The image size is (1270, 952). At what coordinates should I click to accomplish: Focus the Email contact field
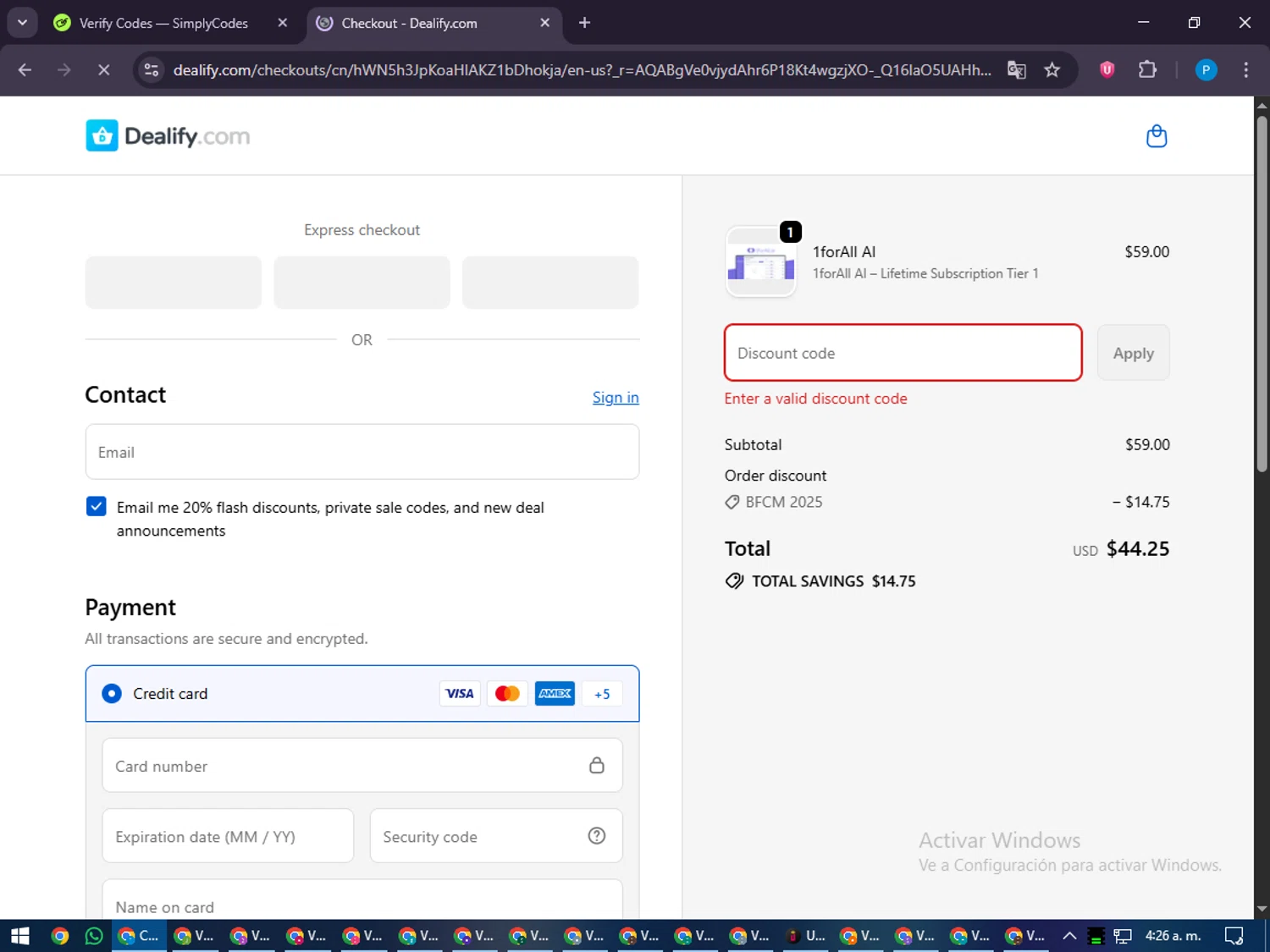pyautogui.click(x=362, y=452)
